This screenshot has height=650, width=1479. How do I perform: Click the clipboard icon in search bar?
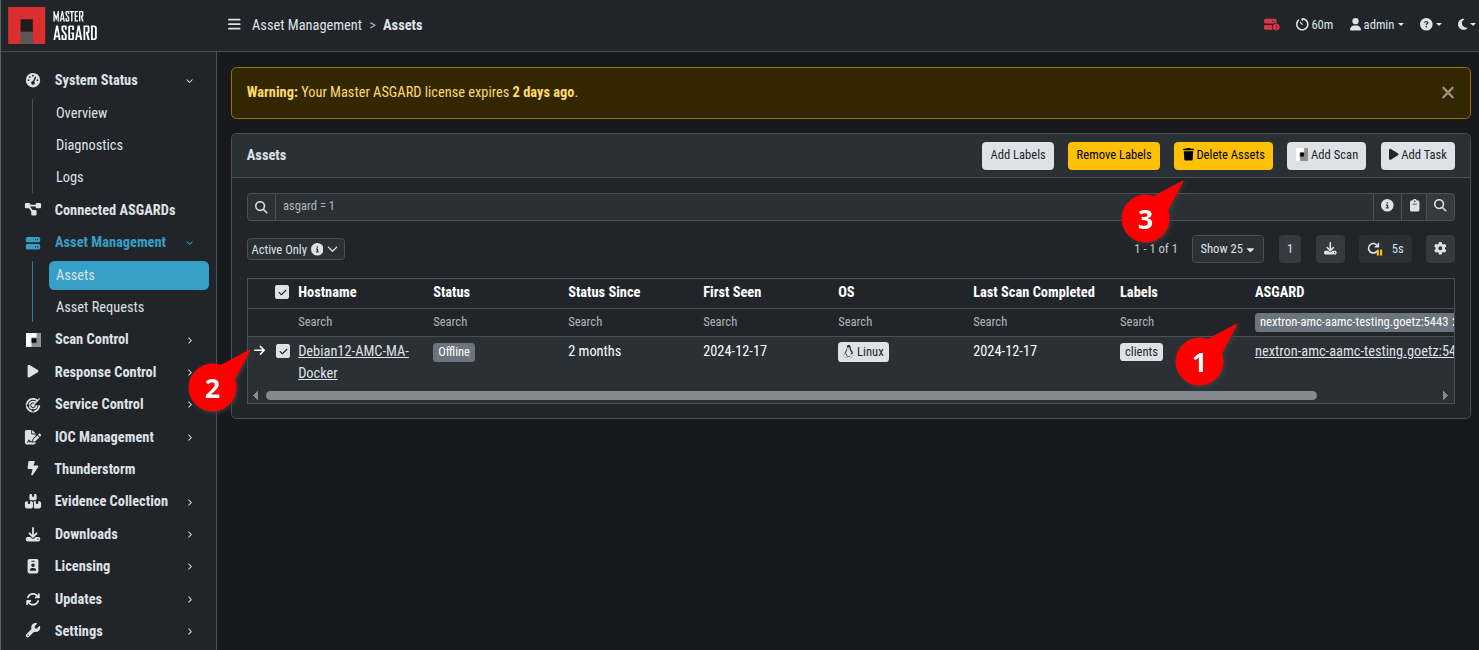(x=1414, y=206)
